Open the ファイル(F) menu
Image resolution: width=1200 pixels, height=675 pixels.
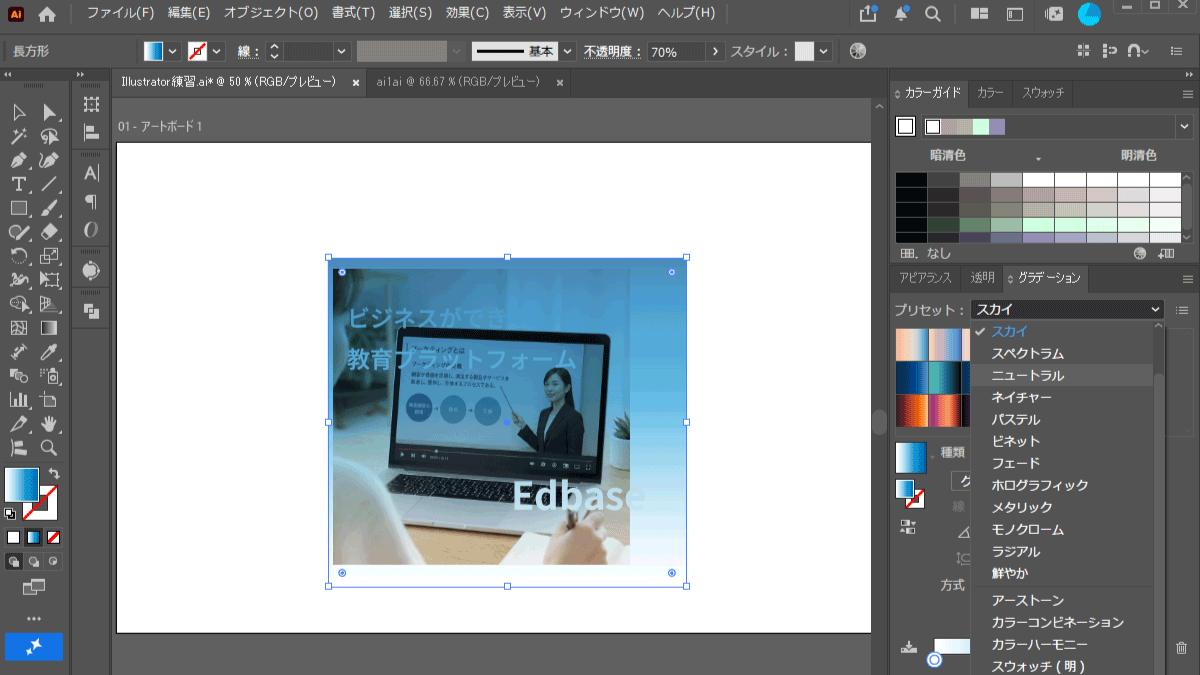pos(120,14)
